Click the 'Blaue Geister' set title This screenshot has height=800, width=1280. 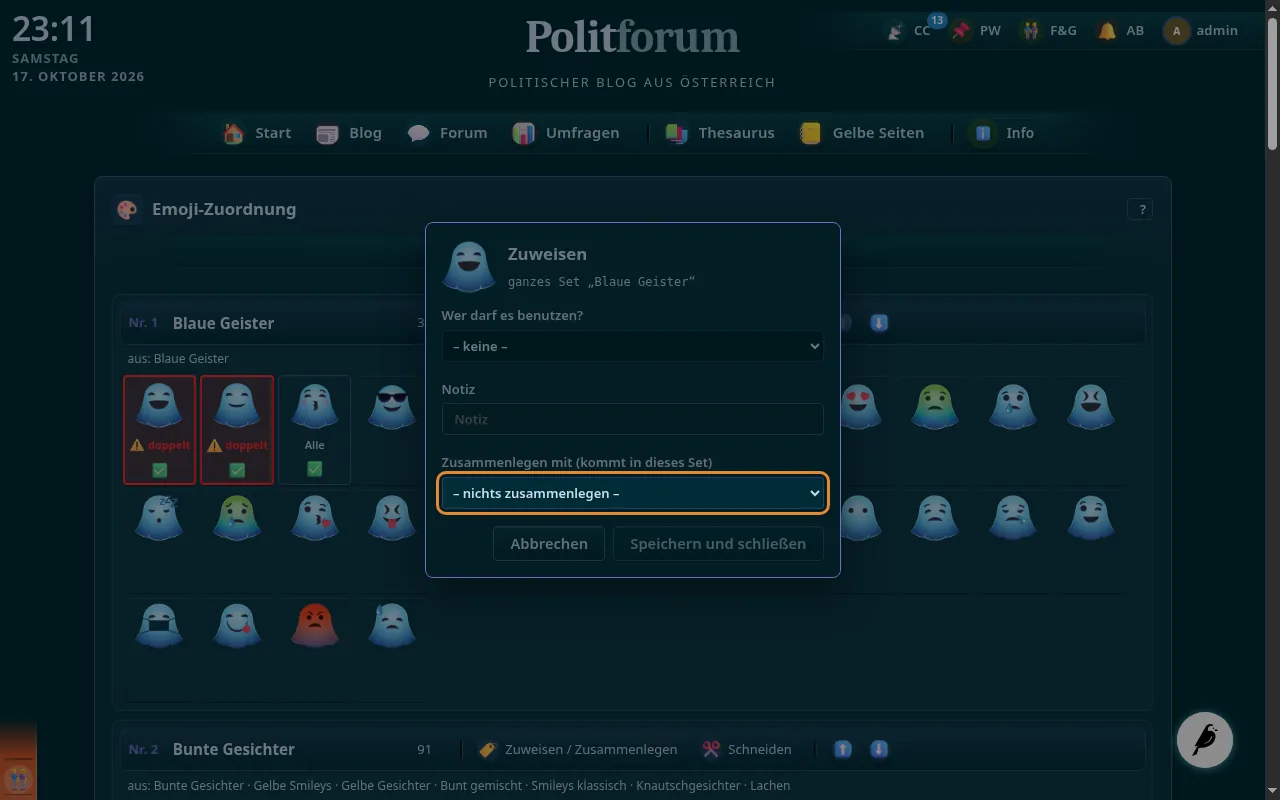point(223,323)
